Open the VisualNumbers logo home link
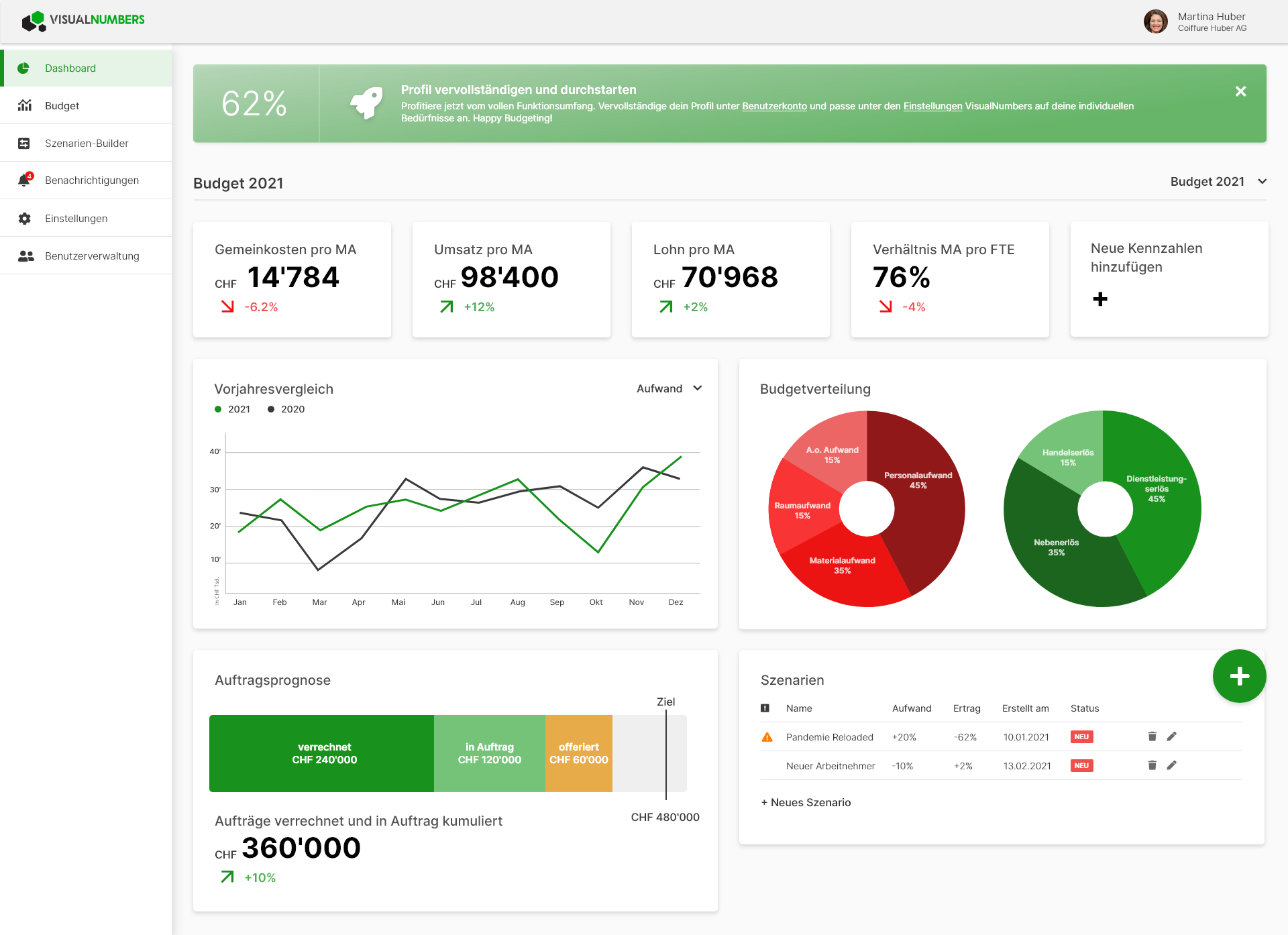Viewport: 1288px width, 935px height. pyautogui.click(x=83, y=21)
